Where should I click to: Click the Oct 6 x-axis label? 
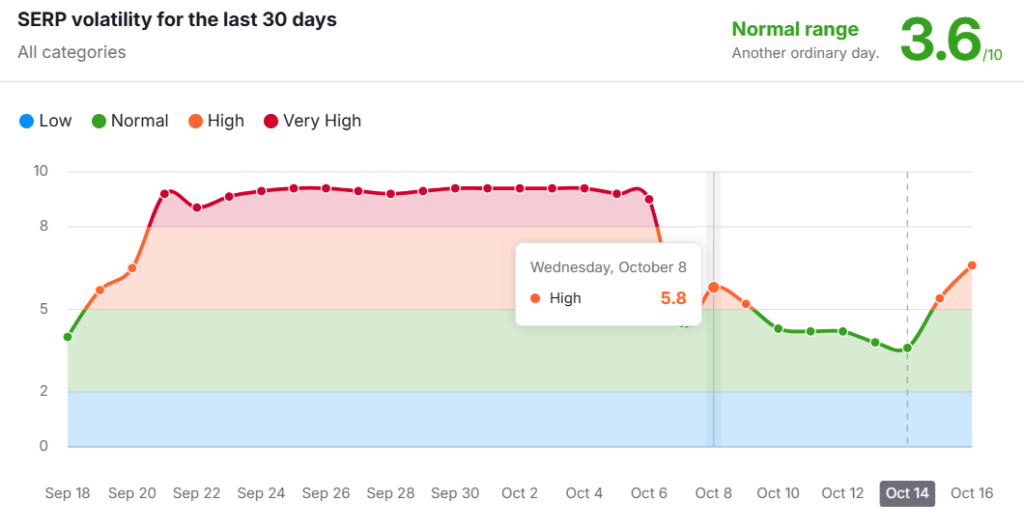click(649, 493)
